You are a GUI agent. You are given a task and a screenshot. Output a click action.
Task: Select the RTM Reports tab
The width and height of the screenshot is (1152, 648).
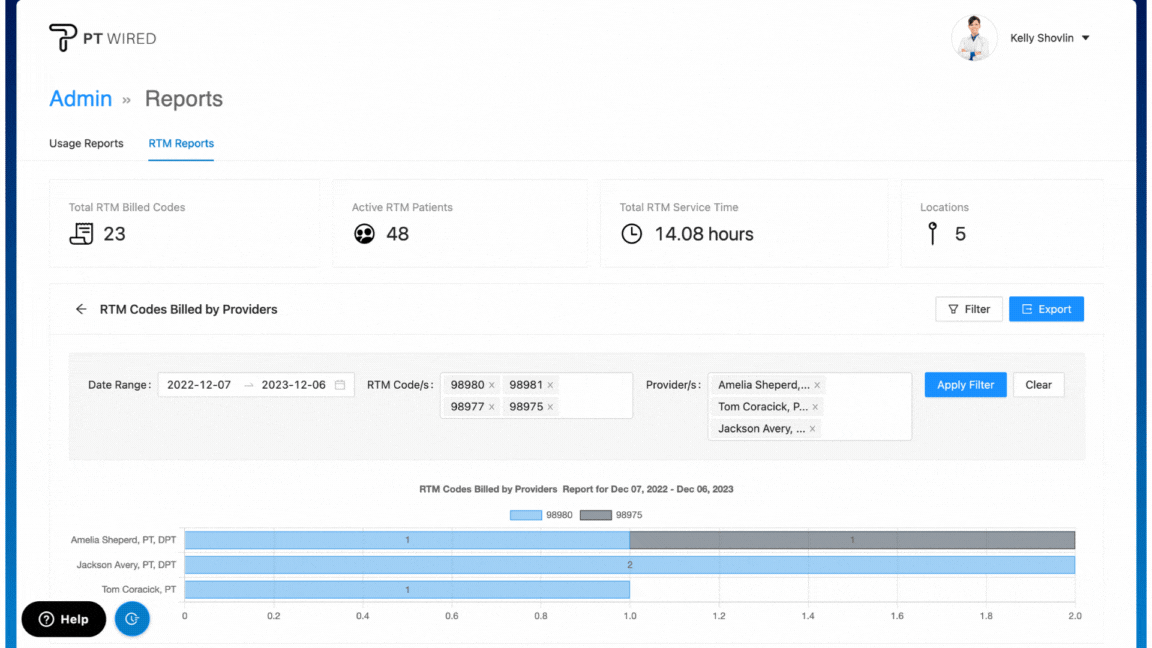point(181,143)
